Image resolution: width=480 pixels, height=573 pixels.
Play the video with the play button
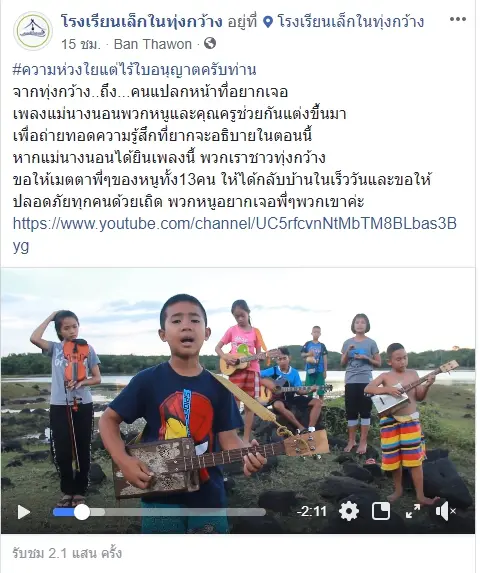[x=24, y=512]
